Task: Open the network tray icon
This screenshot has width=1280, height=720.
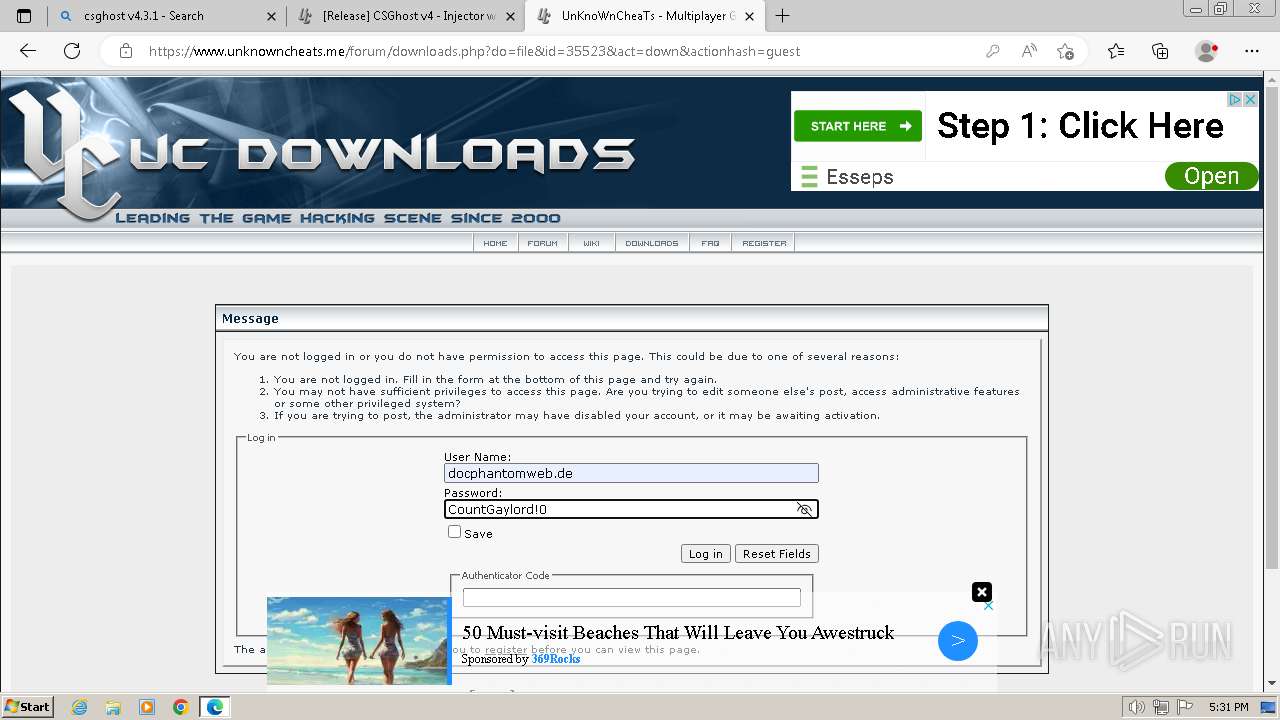Action: coord(1160,707)
